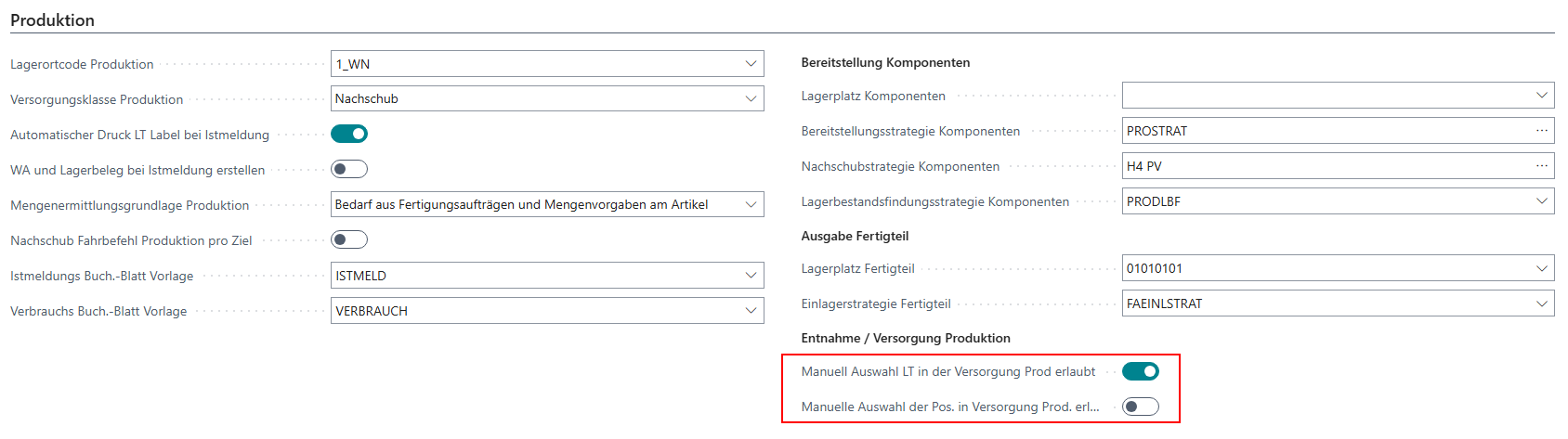
Task: Turn off Manuell Auswahl LT toggle
Action: click(x=1140, y=371)
